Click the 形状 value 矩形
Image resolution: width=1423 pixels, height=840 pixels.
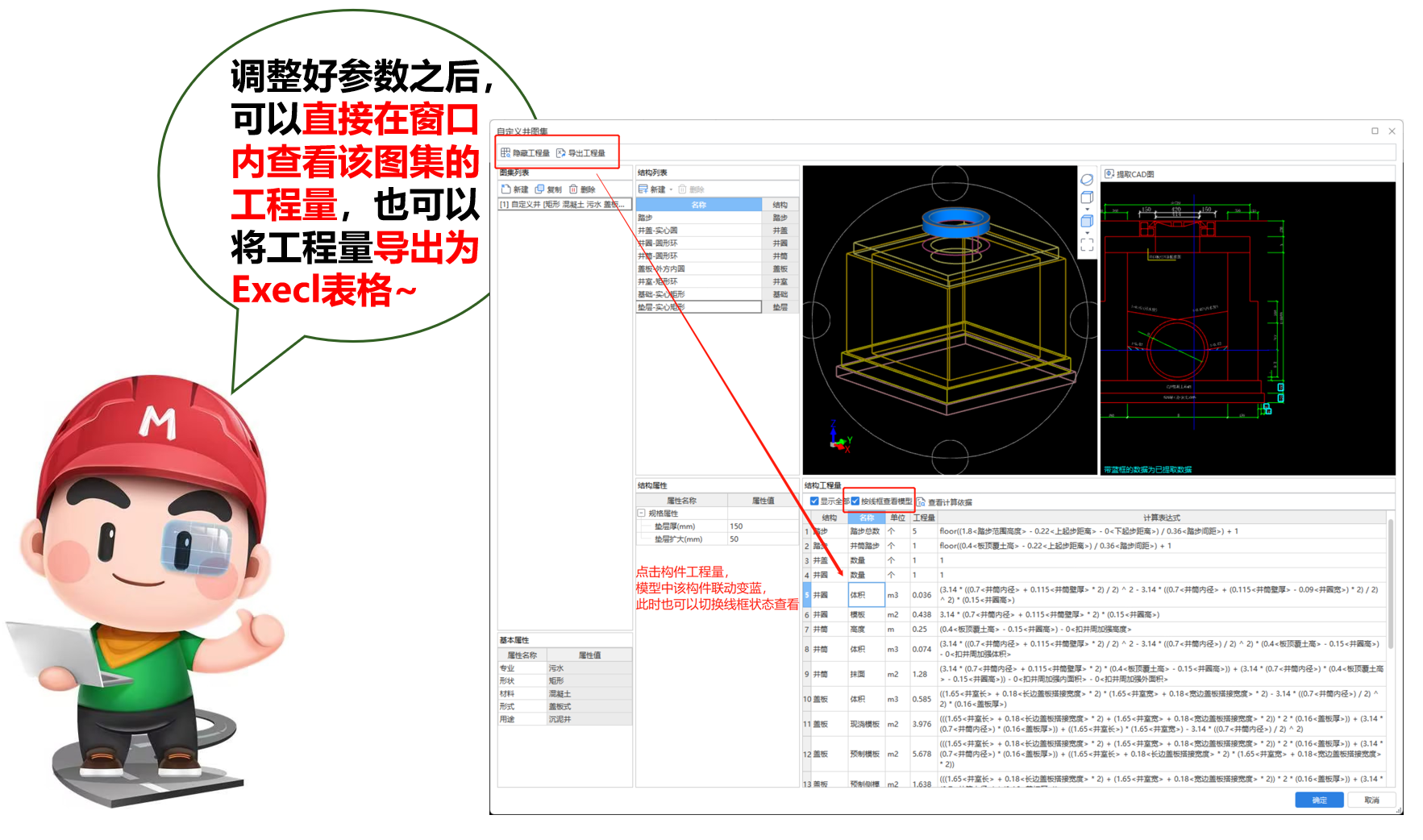click(589, 681)
